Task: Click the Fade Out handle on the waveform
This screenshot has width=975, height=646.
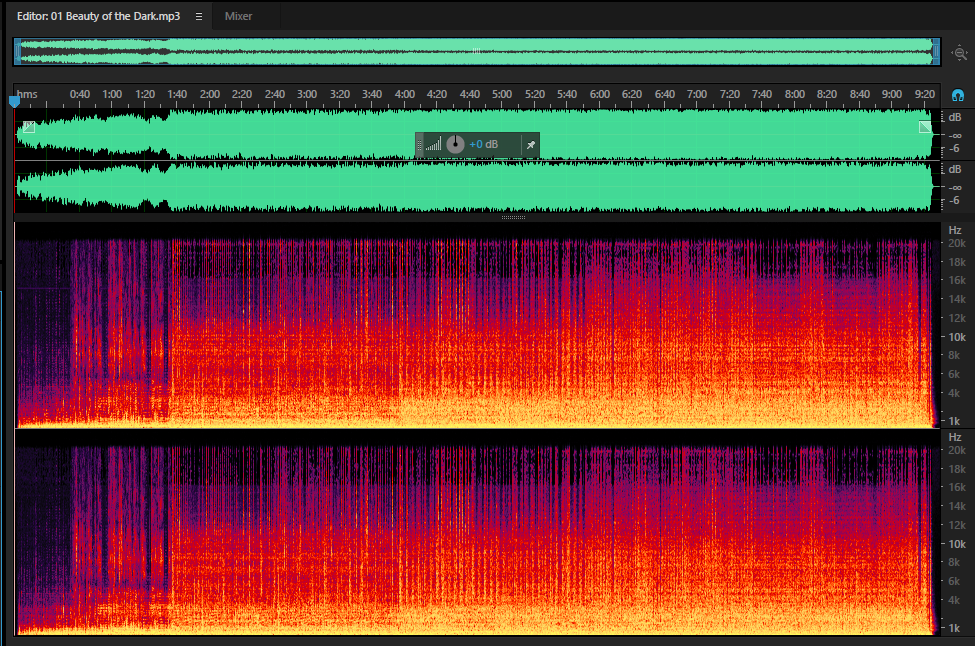Action: (x=925, y=127)
